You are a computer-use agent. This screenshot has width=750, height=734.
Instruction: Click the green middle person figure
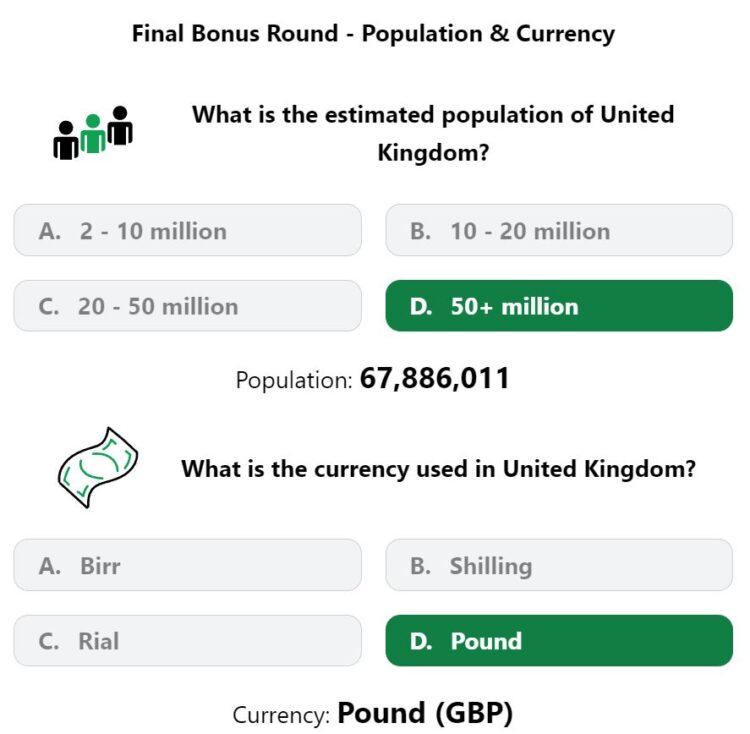coord(93,133)
